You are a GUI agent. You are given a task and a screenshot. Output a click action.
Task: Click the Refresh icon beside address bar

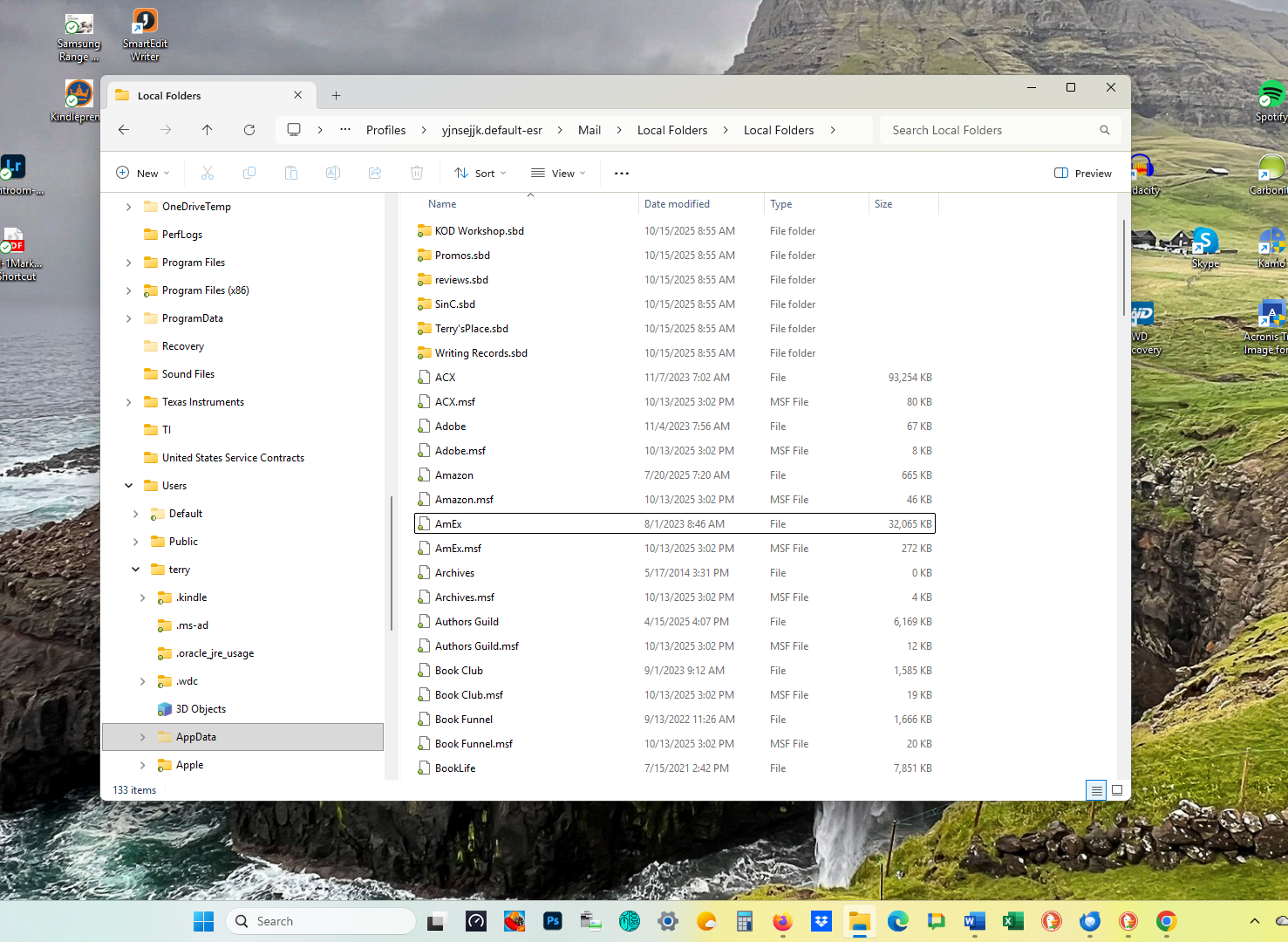coord(249,130)
